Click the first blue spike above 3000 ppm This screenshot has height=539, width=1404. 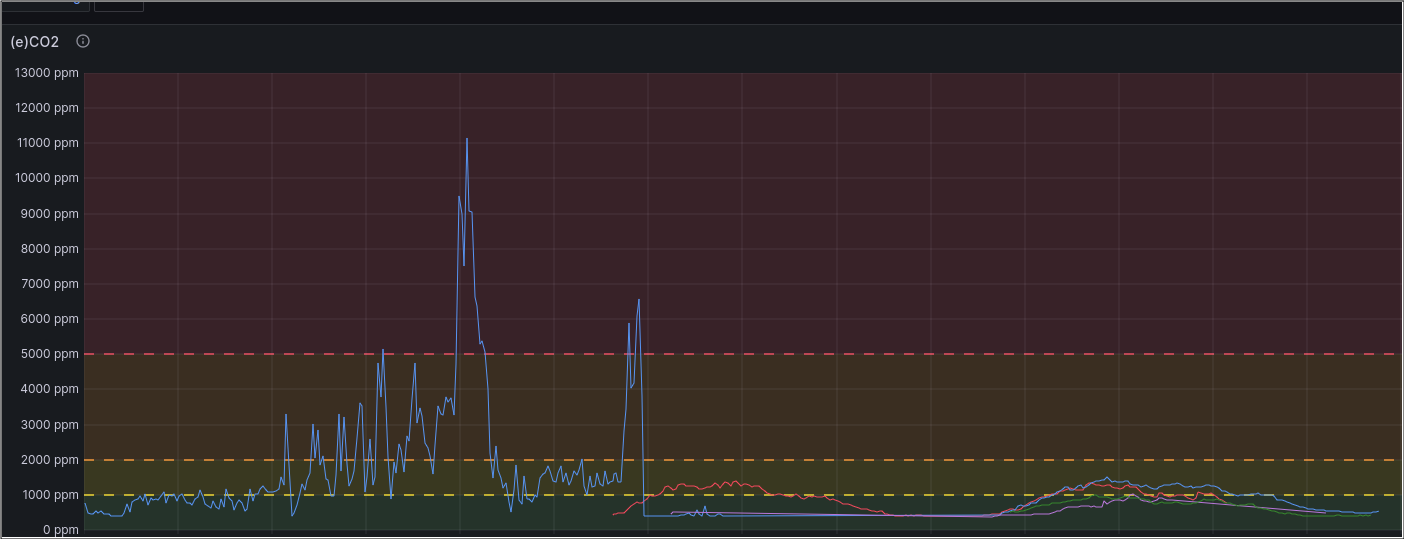coord(286,415)
